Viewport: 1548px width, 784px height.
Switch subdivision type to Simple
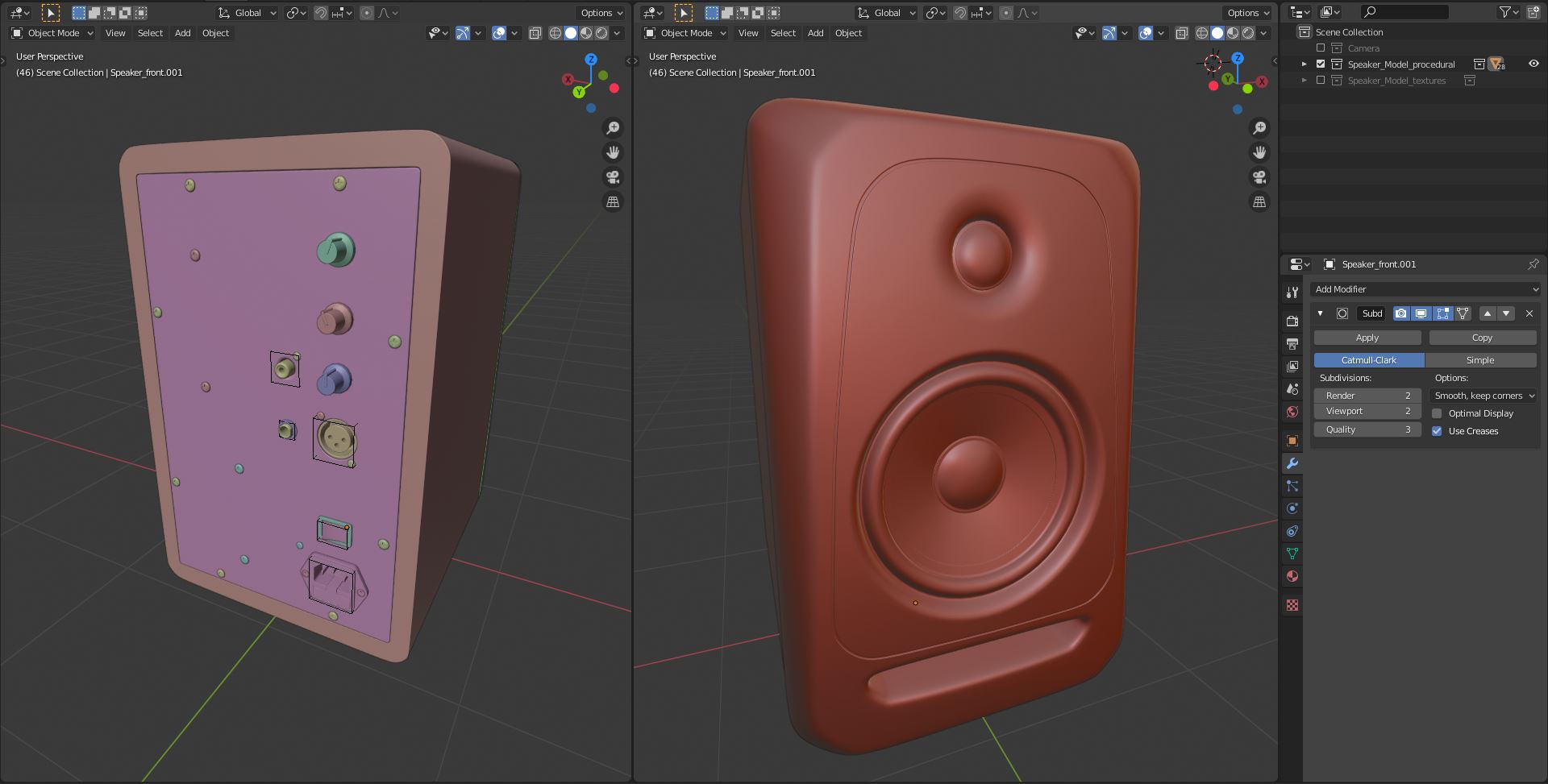pos(1480,360)
